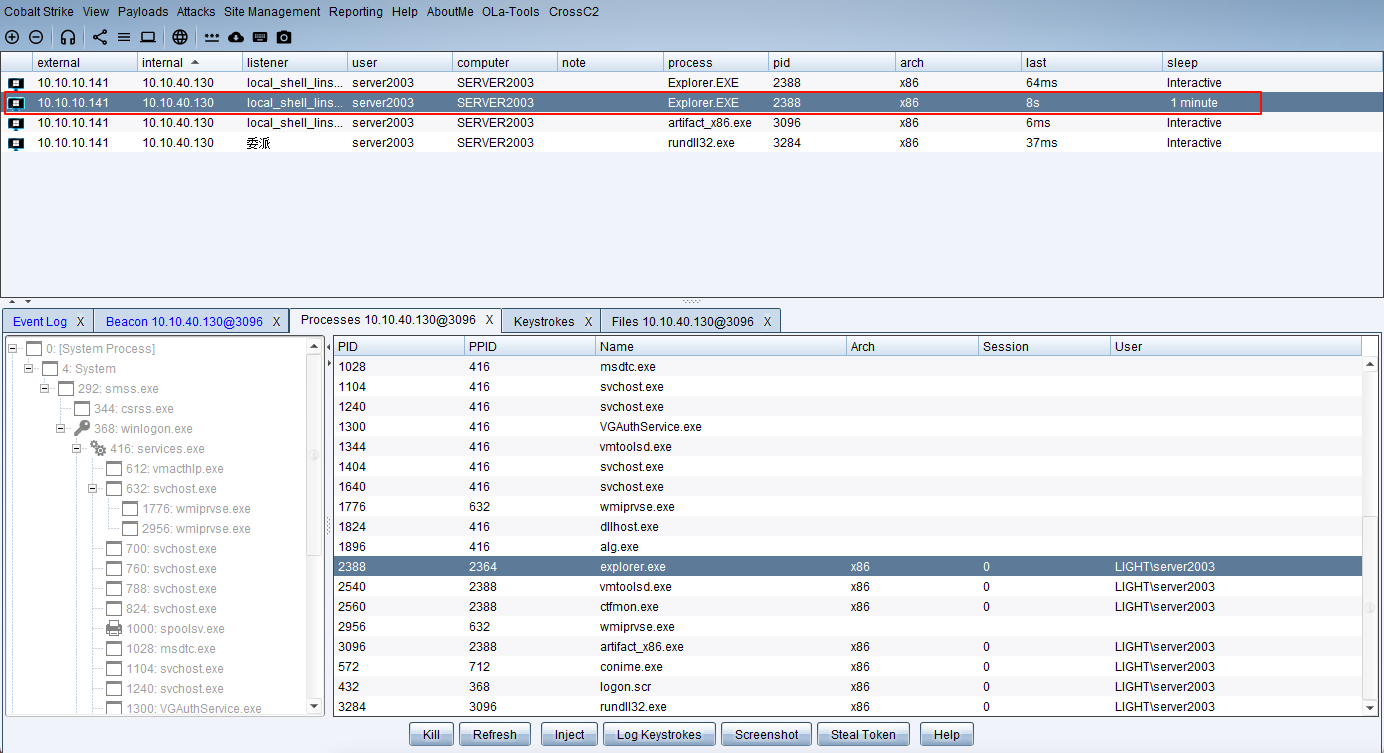The width and height of the screenshot is (1384, 753).
Task: Switch to session table list icon
Action: (x=124, y=37)
